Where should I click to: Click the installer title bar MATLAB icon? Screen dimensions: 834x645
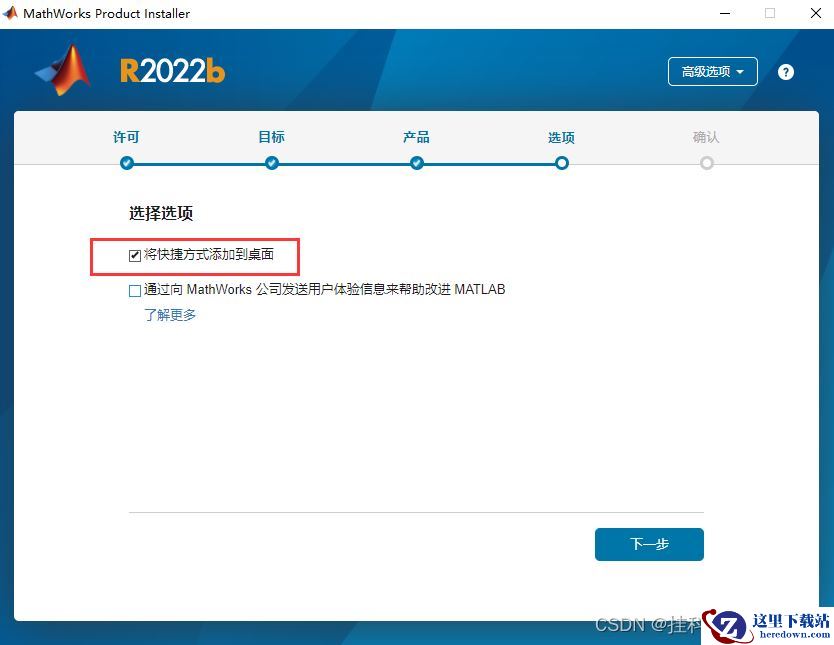click(x=10, y=13)
